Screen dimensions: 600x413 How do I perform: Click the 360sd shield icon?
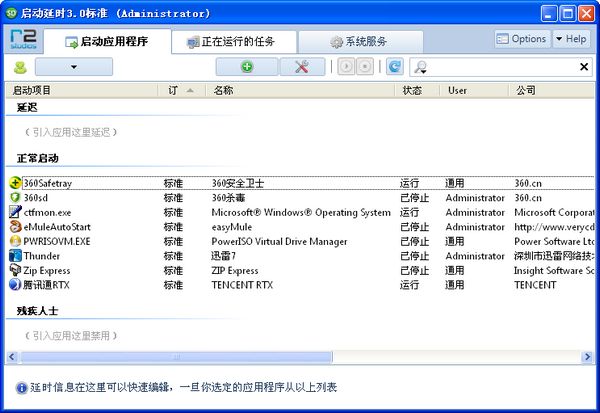15,198
